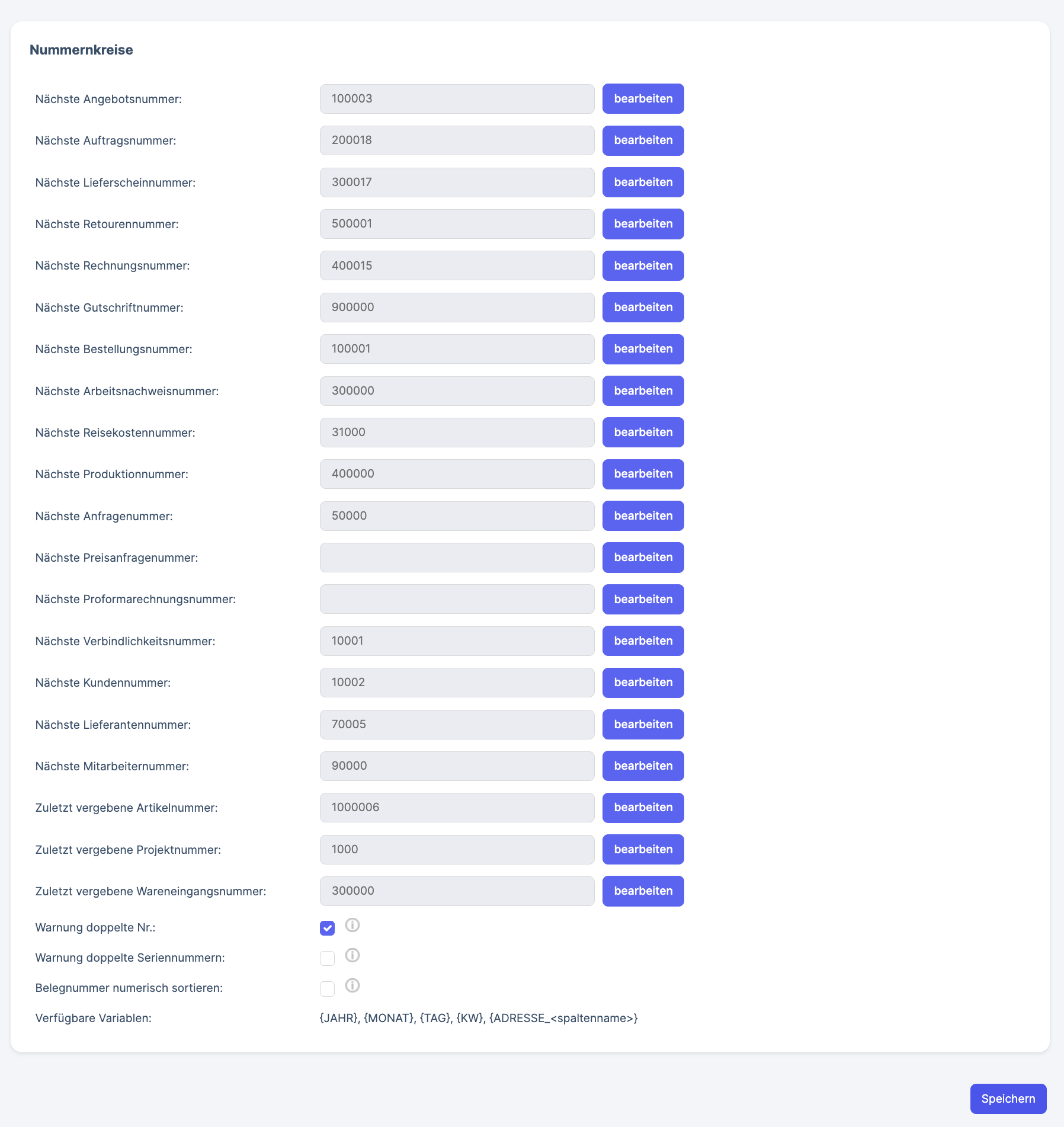Edit the Nächste Angebotsnummer via bearbeiten
The height and width of the screenshot is (1127, 1064).
[643, 99]
